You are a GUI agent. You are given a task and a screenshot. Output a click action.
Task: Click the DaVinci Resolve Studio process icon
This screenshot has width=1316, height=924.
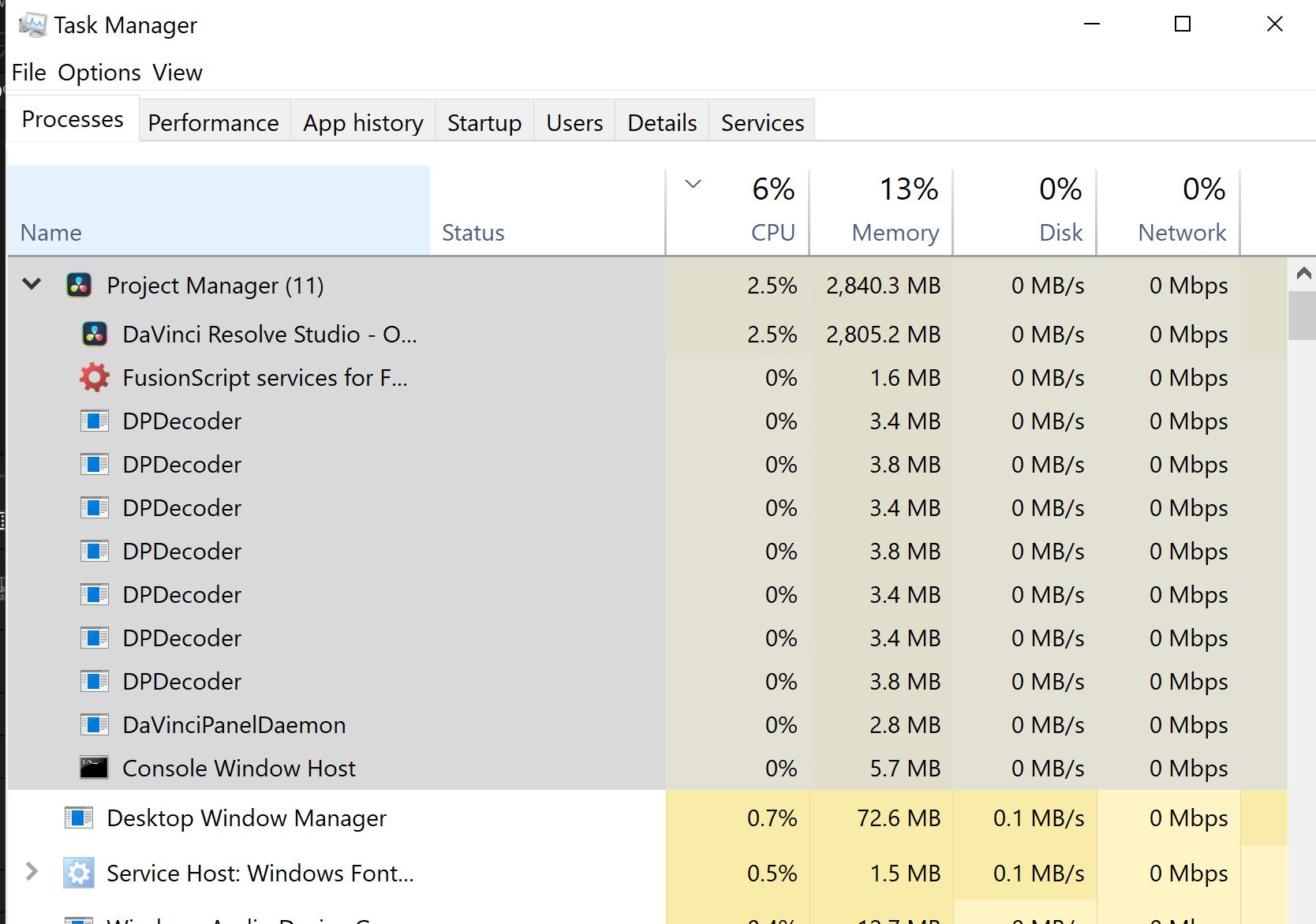coord(95,334)
